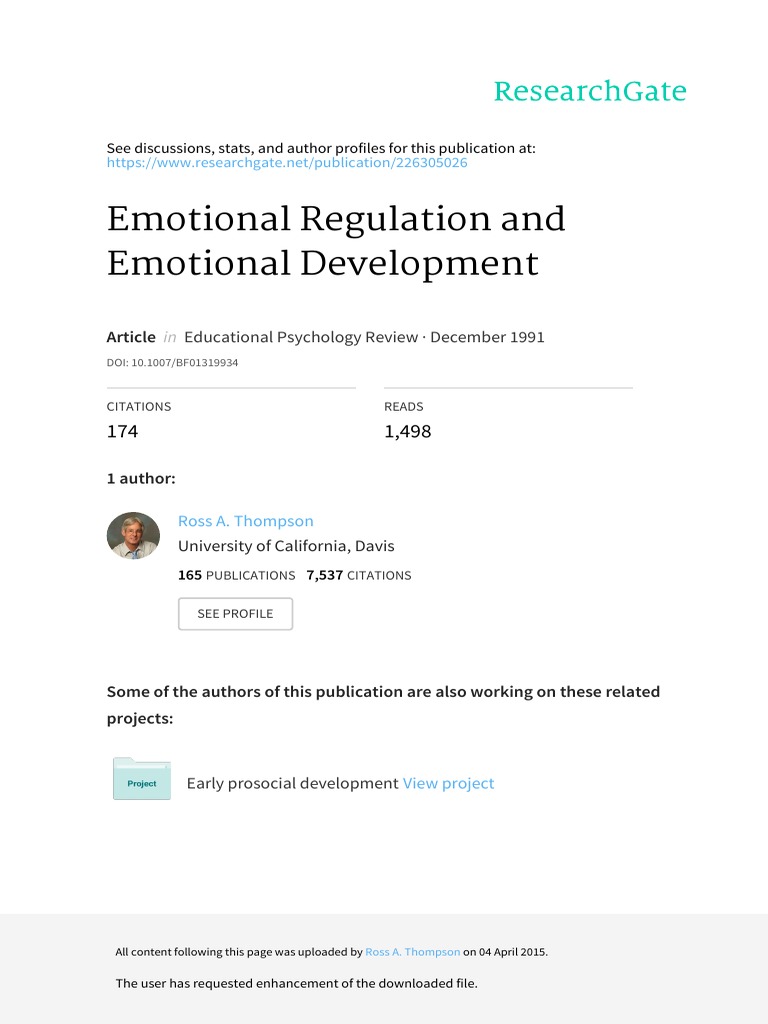Click the 165 Publications stat

coord(236,575)
